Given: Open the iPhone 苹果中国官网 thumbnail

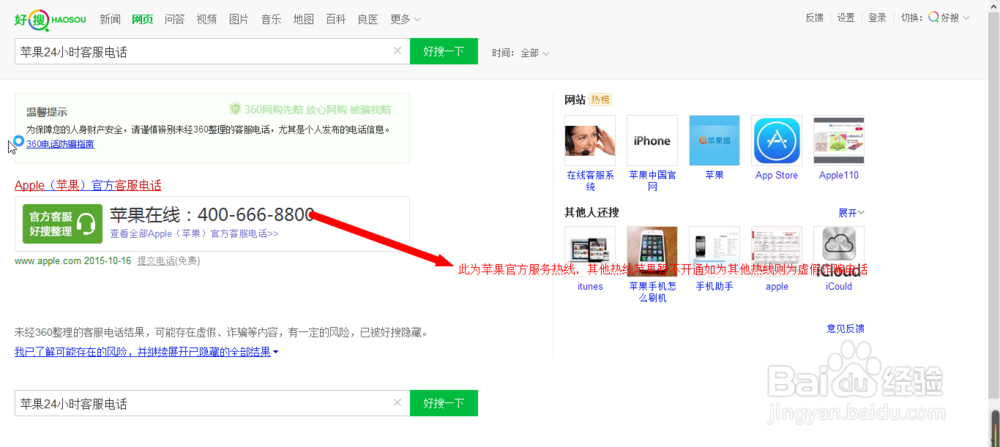Looking at the screenshot, I should 652,140.
